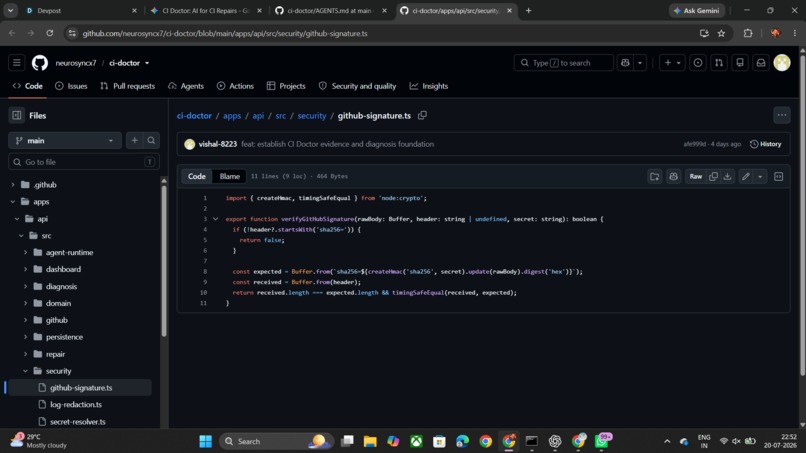
Task: Bookmark this page with the star icon
Action: coord(721,33)
